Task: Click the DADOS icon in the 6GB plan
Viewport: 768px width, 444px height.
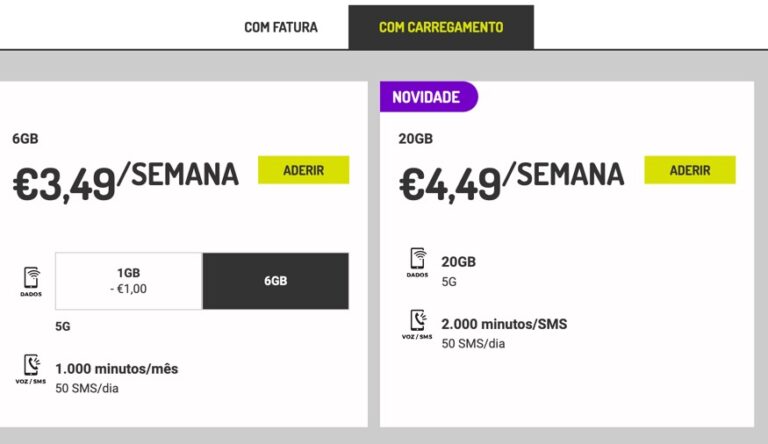Action: tap(32, 280)
